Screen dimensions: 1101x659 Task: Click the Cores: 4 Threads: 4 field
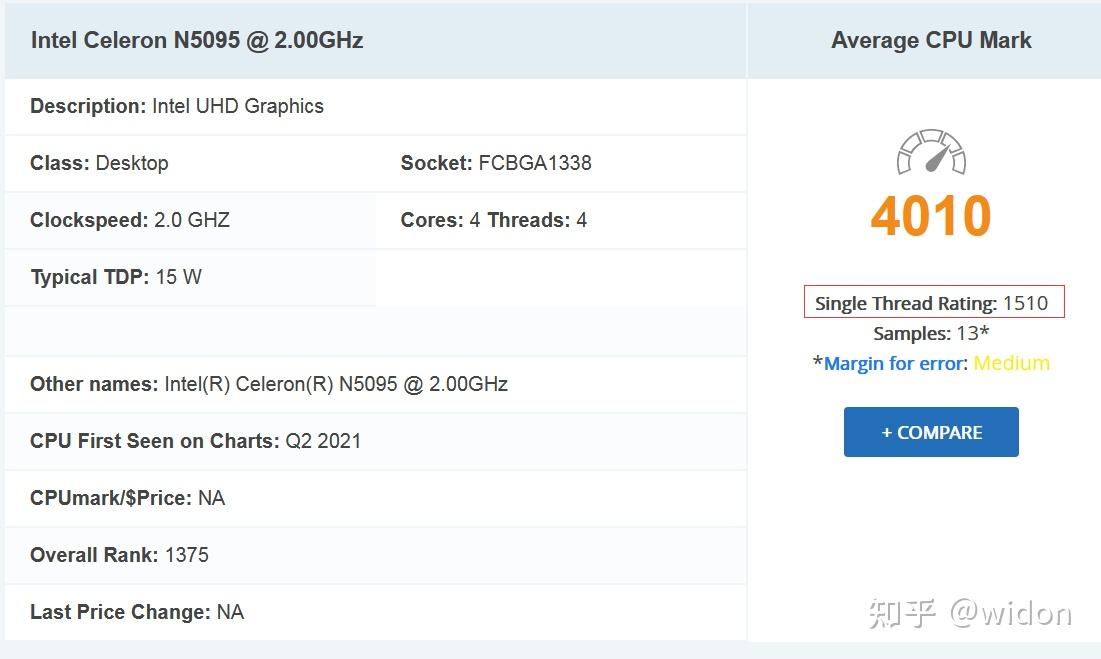pyautogui.click(x=494, y=220)
